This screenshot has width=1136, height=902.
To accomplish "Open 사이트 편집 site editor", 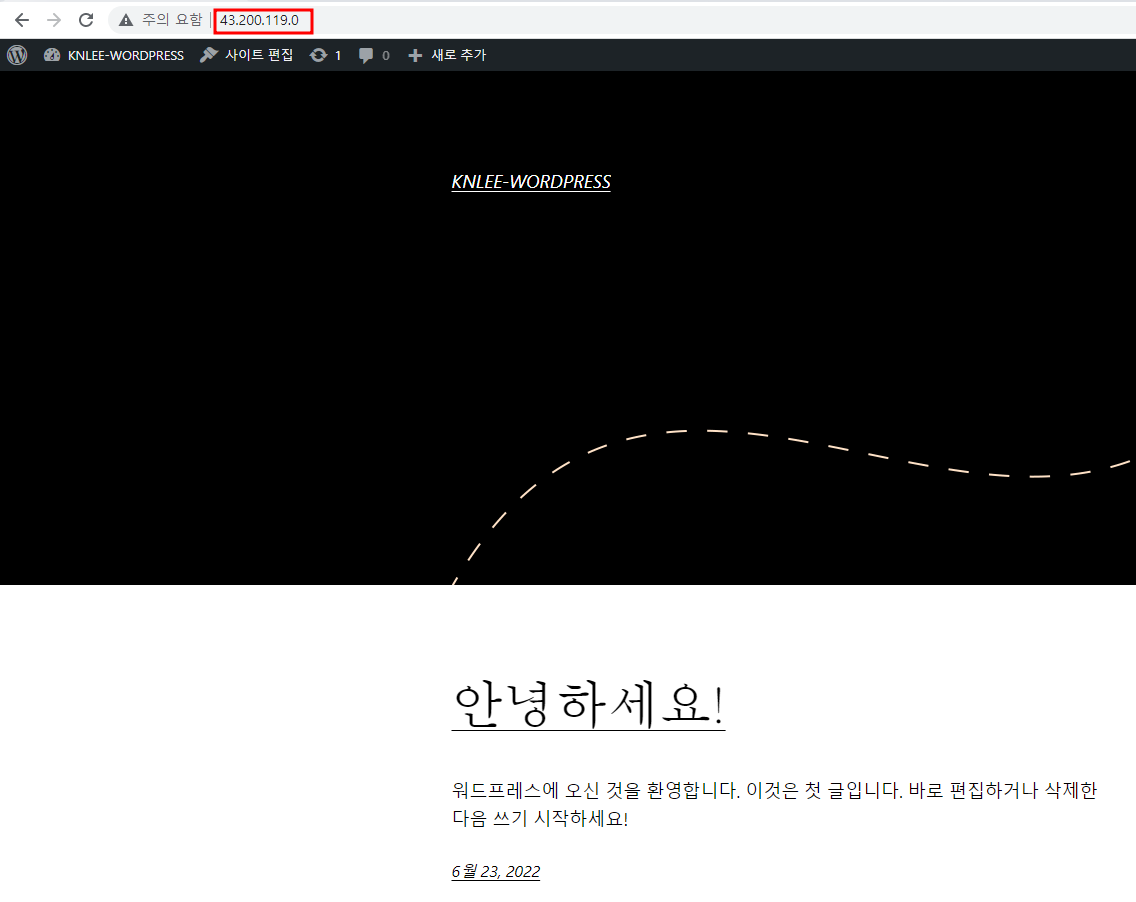I will pos(246,55).
